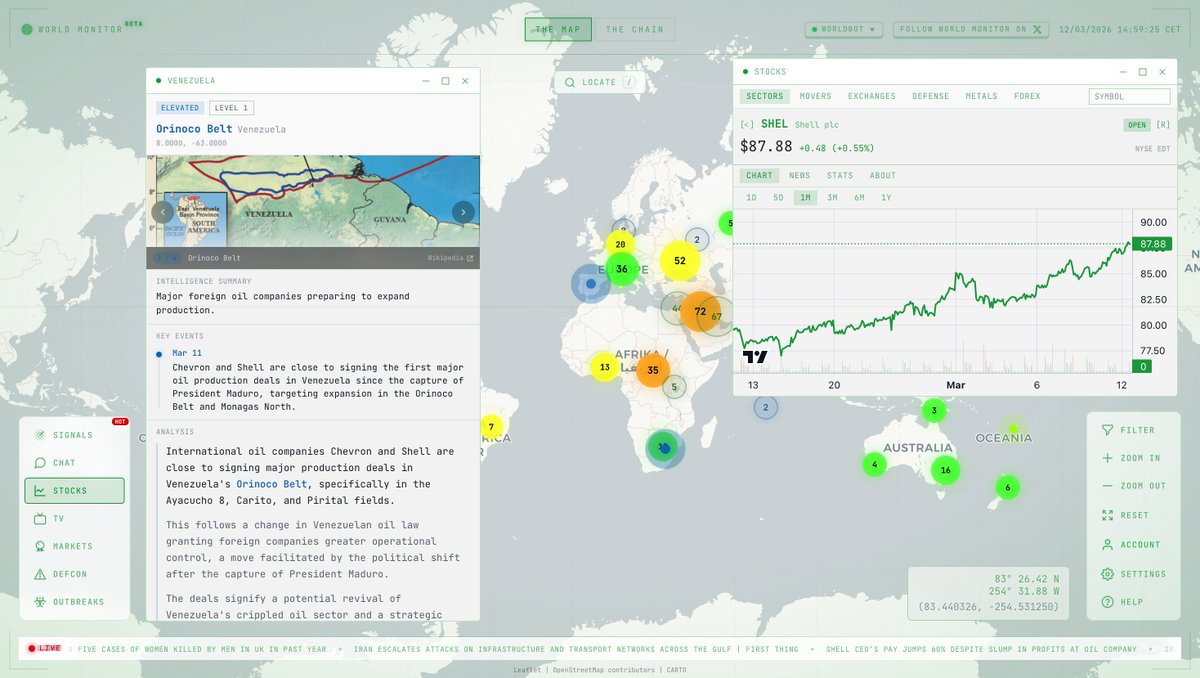Viewport: 1200px width, 678px height.
Task: Select the Forex tab
Action: click(1027, 97)
